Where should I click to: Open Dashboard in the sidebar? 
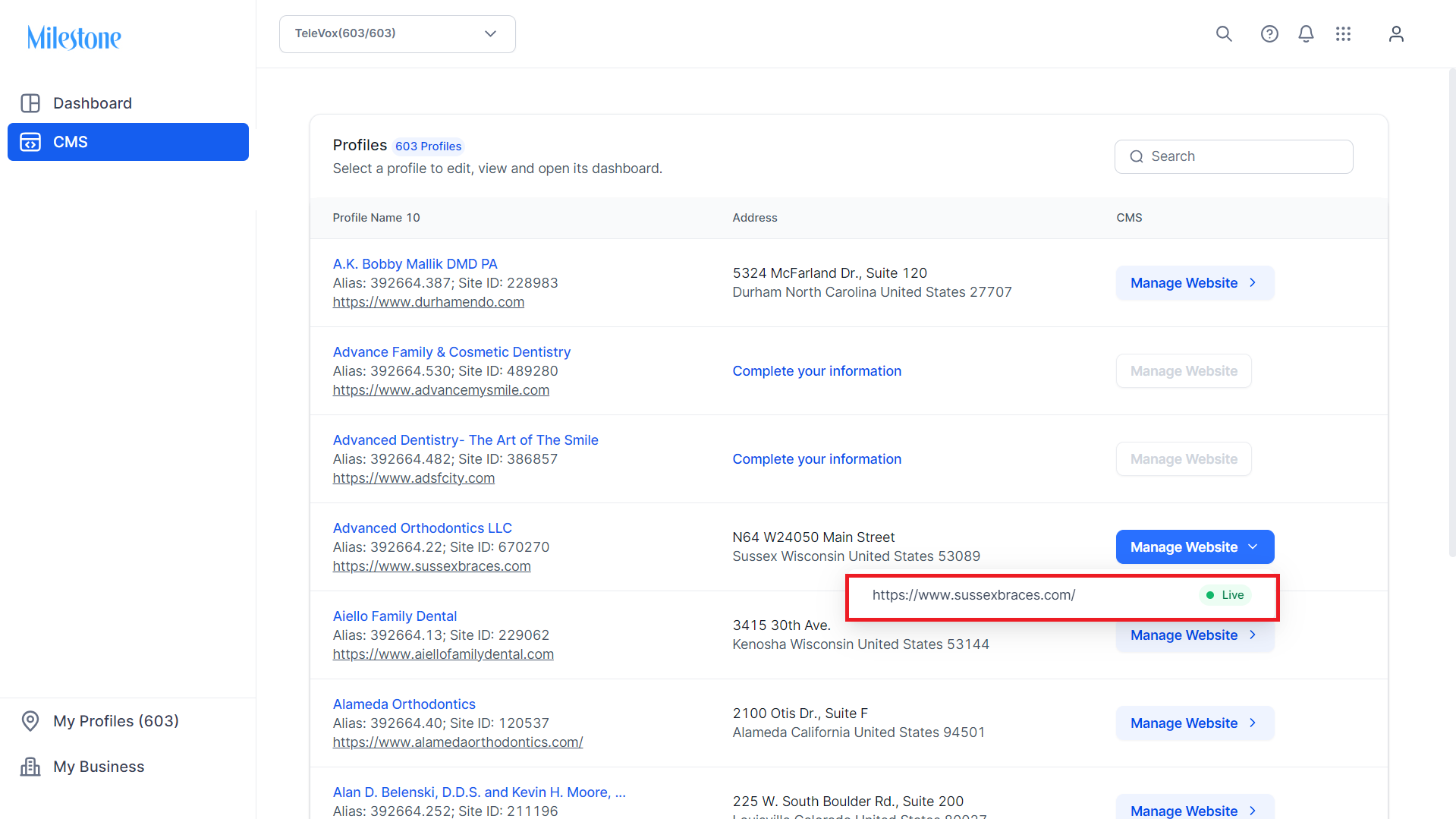128,103
